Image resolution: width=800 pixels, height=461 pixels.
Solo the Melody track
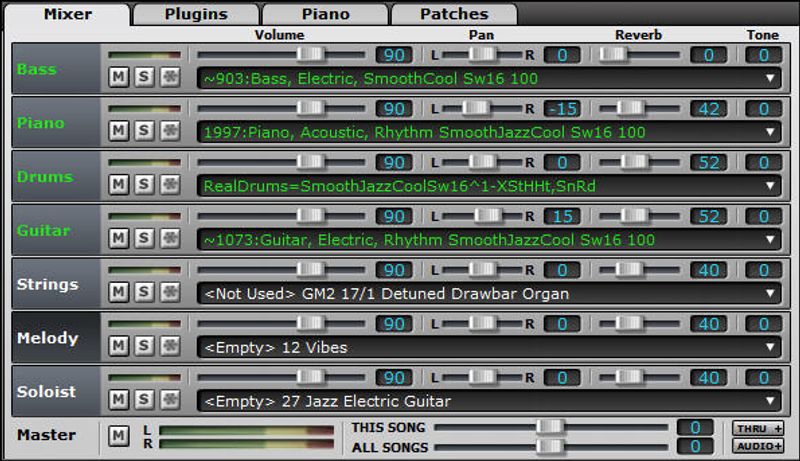[144, 346]
